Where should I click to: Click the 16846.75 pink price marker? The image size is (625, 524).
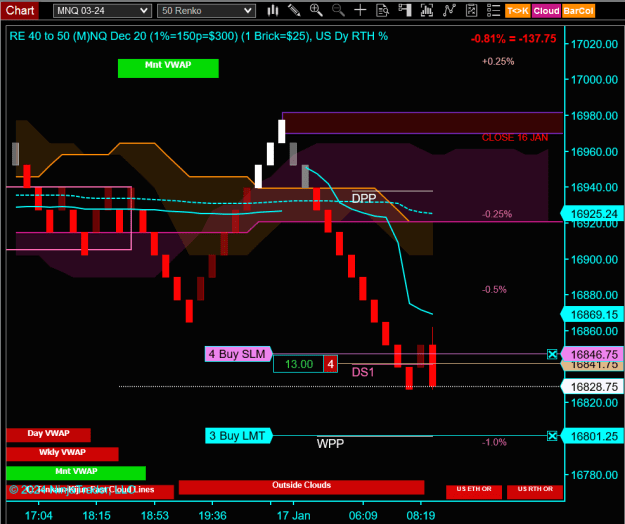592,354
